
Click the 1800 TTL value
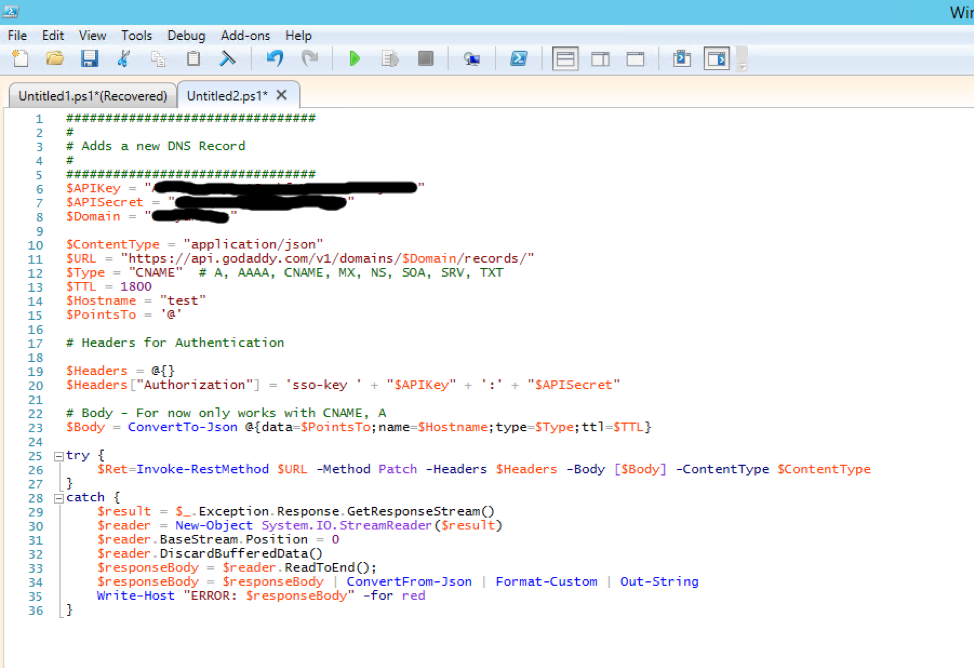pyautogui.click(x=136, y=286)
